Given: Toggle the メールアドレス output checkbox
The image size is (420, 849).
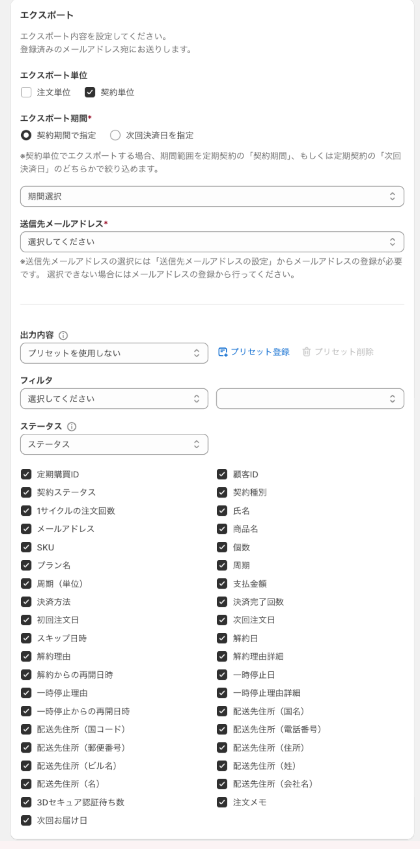Looking at the screenshot, I should click(x=26, y=529).
